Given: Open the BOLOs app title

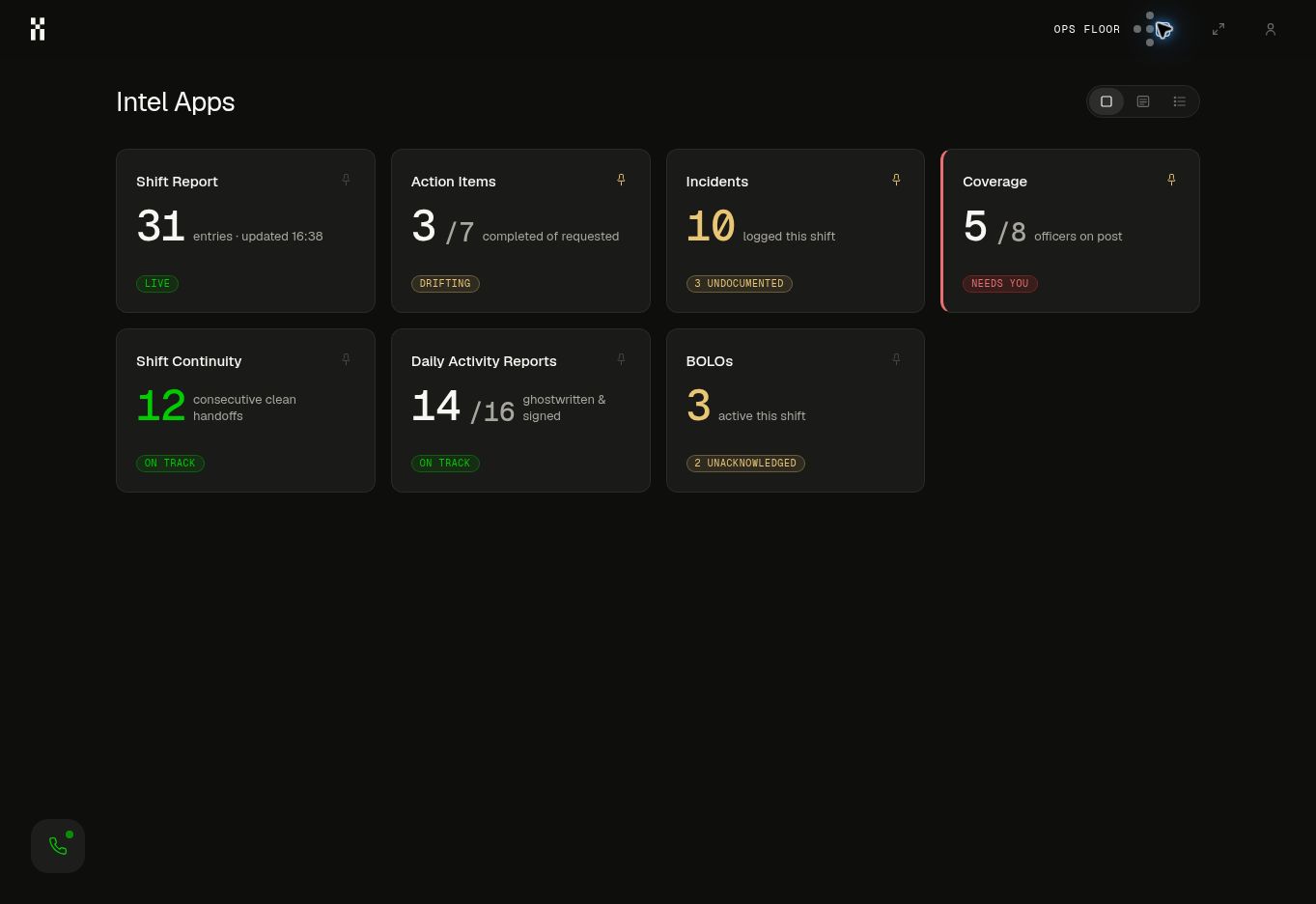Looking at the screenshot, I should [709, 361].
